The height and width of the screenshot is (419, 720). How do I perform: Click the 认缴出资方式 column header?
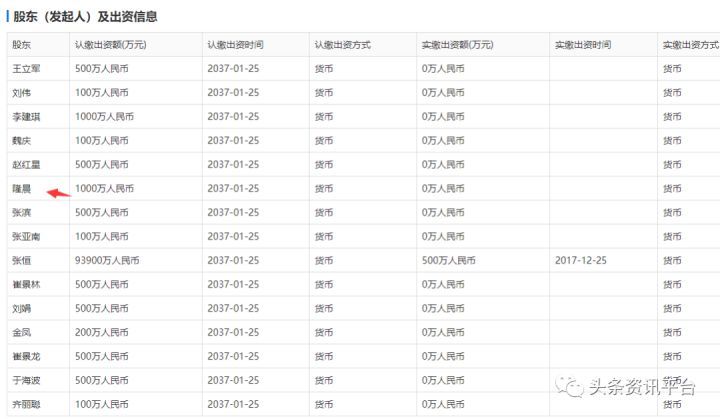point(343,45)
